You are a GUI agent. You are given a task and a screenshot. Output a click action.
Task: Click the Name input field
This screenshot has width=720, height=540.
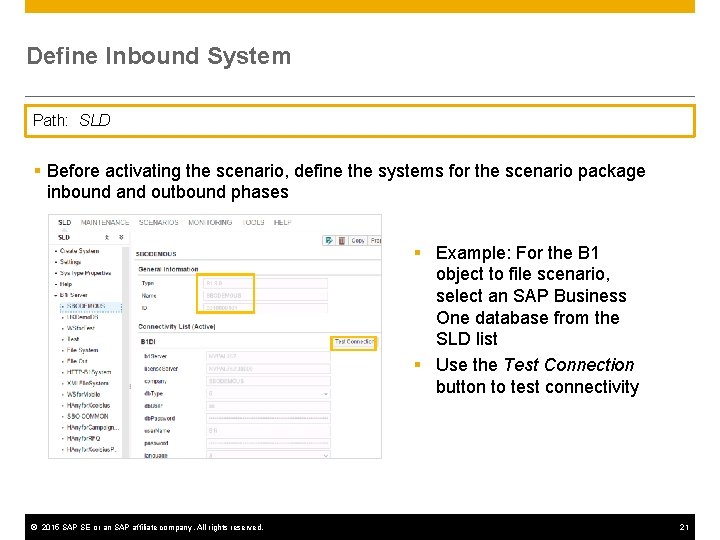pos(265,296)
